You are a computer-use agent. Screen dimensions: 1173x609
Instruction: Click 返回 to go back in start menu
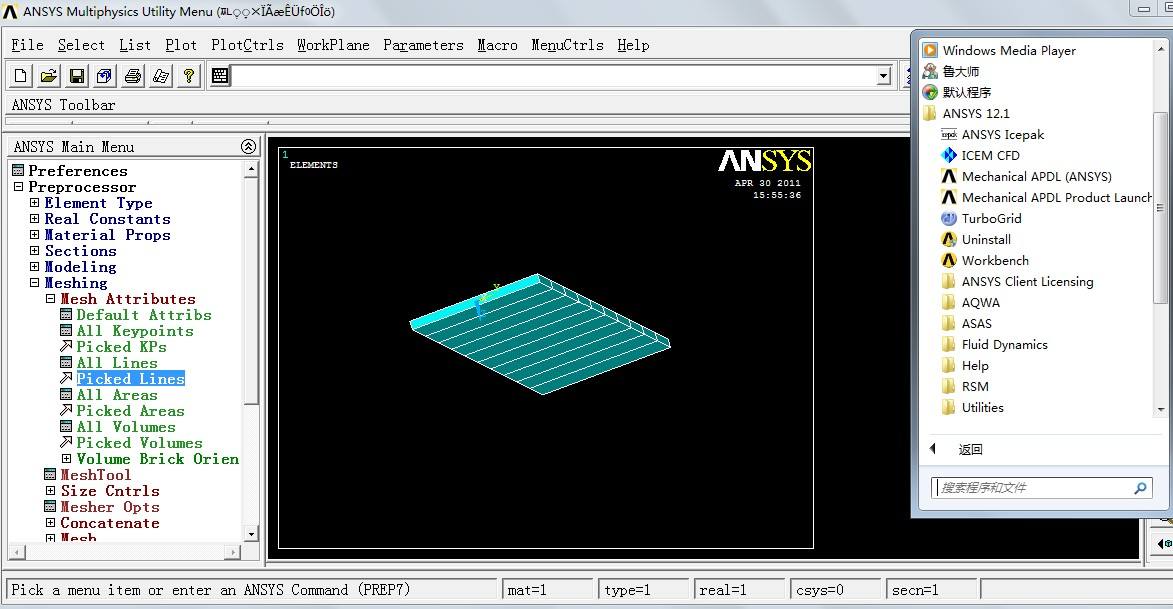[x=970, y=450]
